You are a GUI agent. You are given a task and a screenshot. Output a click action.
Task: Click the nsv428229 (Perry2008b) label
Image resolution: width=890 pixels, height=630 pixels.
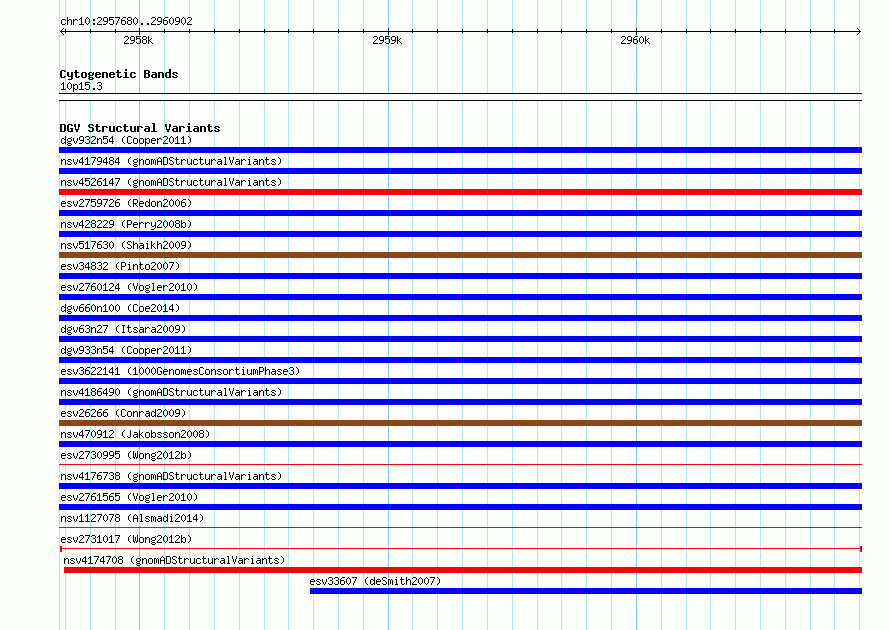point(126,224)
